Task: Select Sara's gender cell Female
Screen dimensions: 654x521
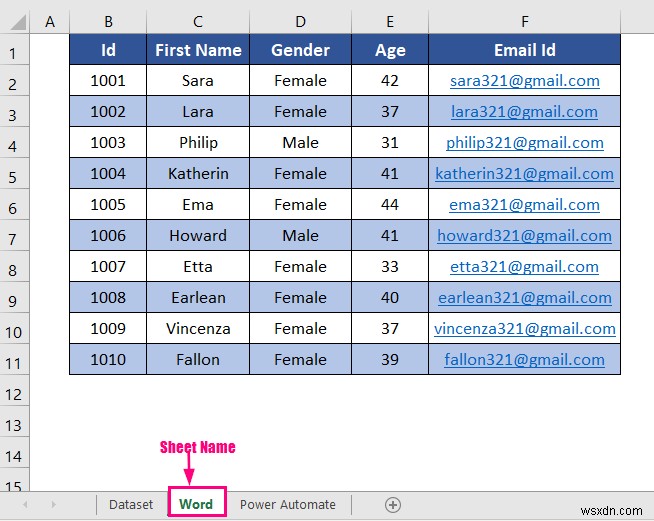Action: coord(300,81)
